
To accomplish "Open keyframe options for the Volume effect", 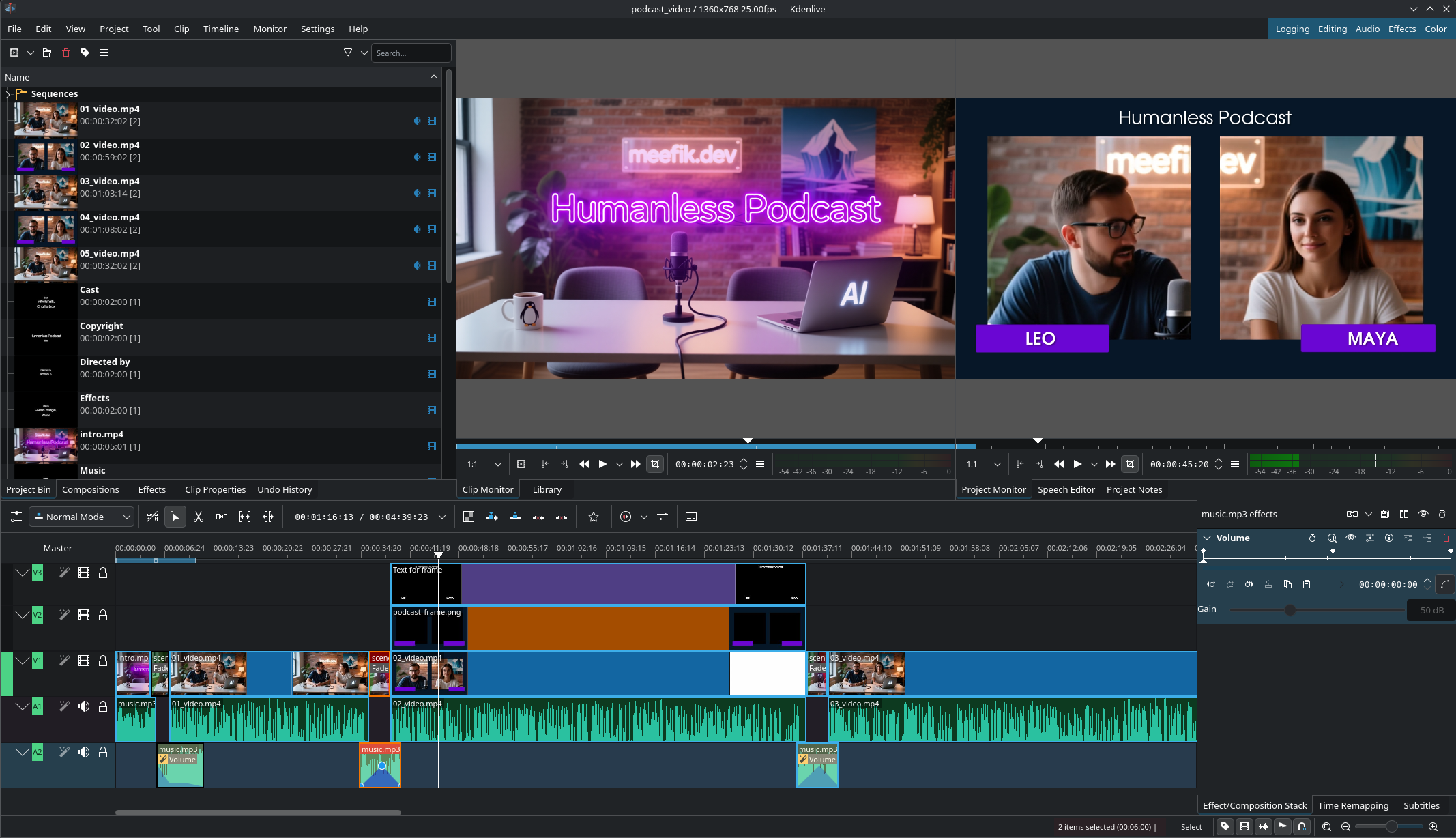I will (x=1313, y=538).
